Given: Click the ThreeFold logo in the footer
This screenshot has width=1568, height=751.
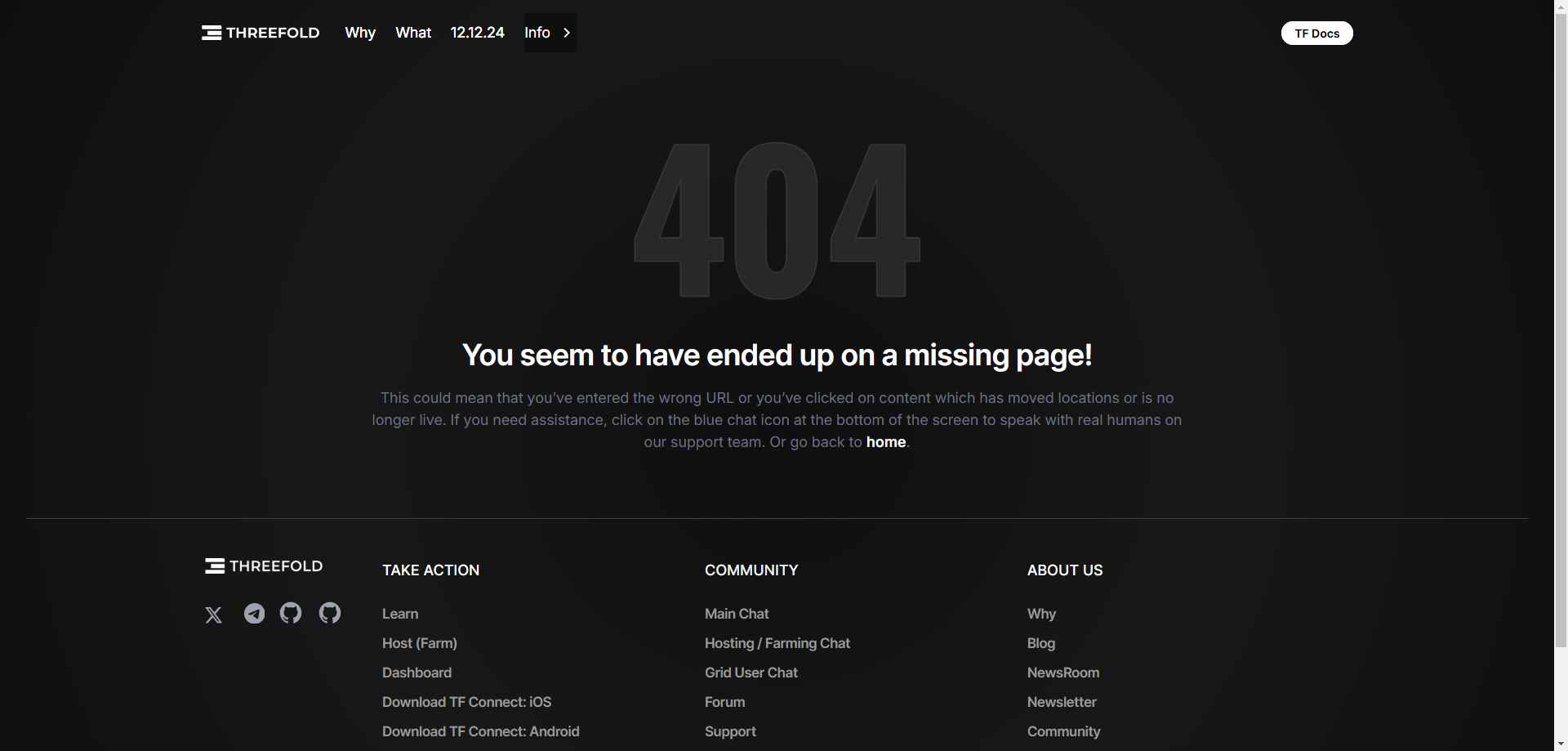Looking at the screenshot, I should [x=264, y=566].
